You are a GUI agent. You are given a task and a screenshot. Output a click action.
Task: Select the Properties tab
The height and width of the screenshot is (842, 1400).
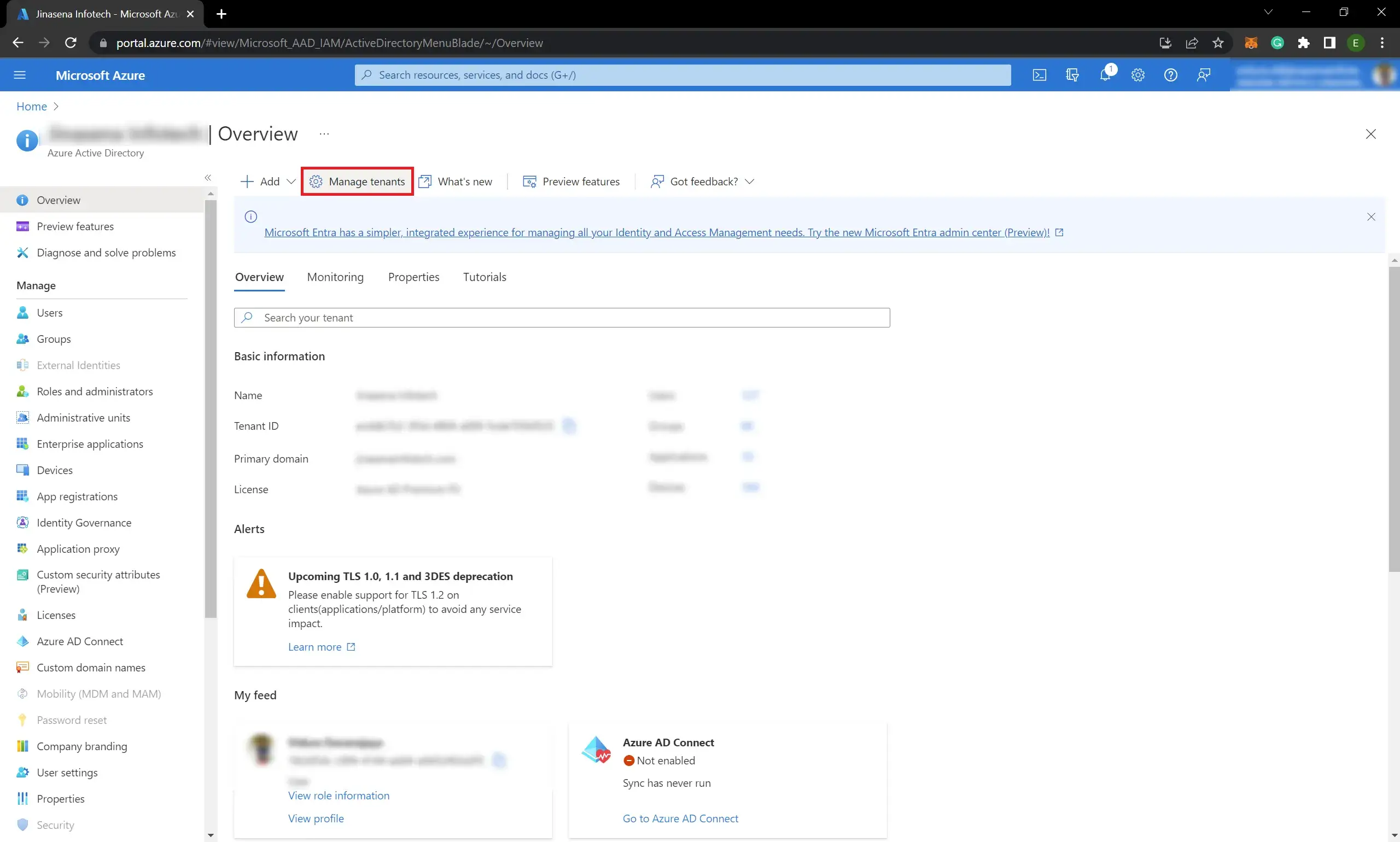pos(413,276)
